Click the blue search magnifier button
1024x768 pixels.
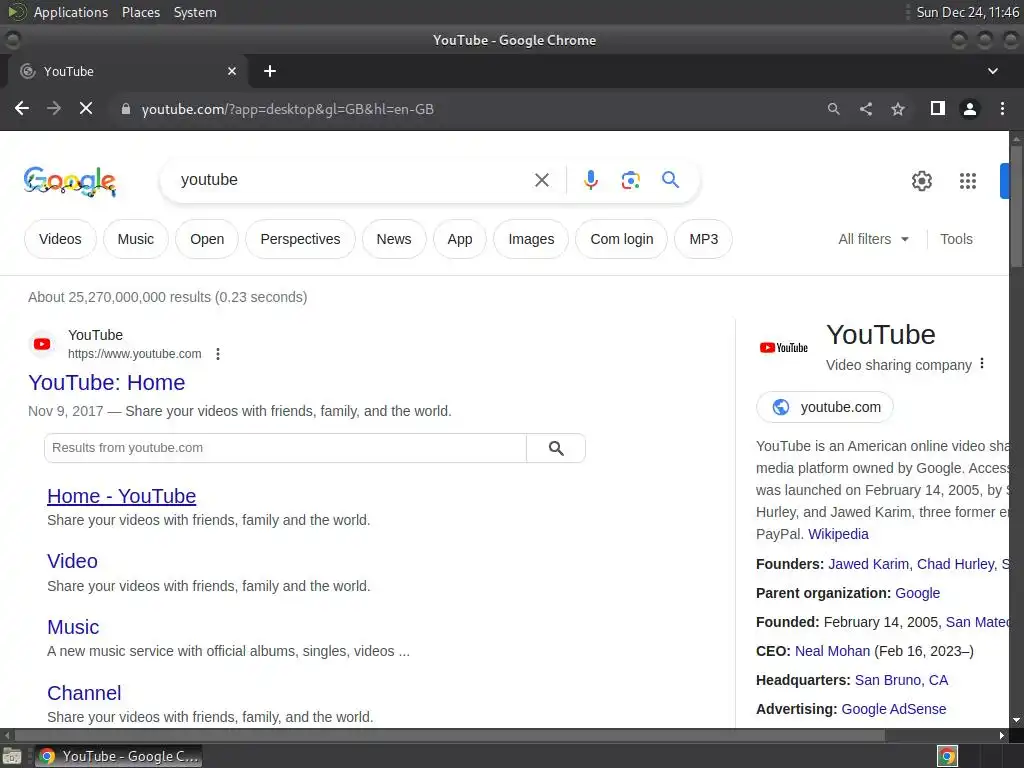tap(671, 180)
